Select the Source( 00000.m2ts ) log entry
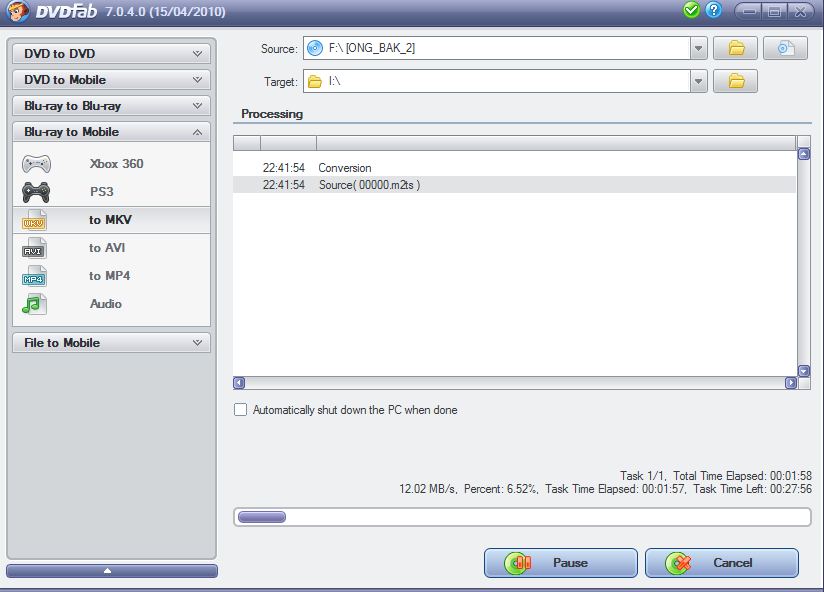Screen dimensions: 824x592 click(514, 185)
